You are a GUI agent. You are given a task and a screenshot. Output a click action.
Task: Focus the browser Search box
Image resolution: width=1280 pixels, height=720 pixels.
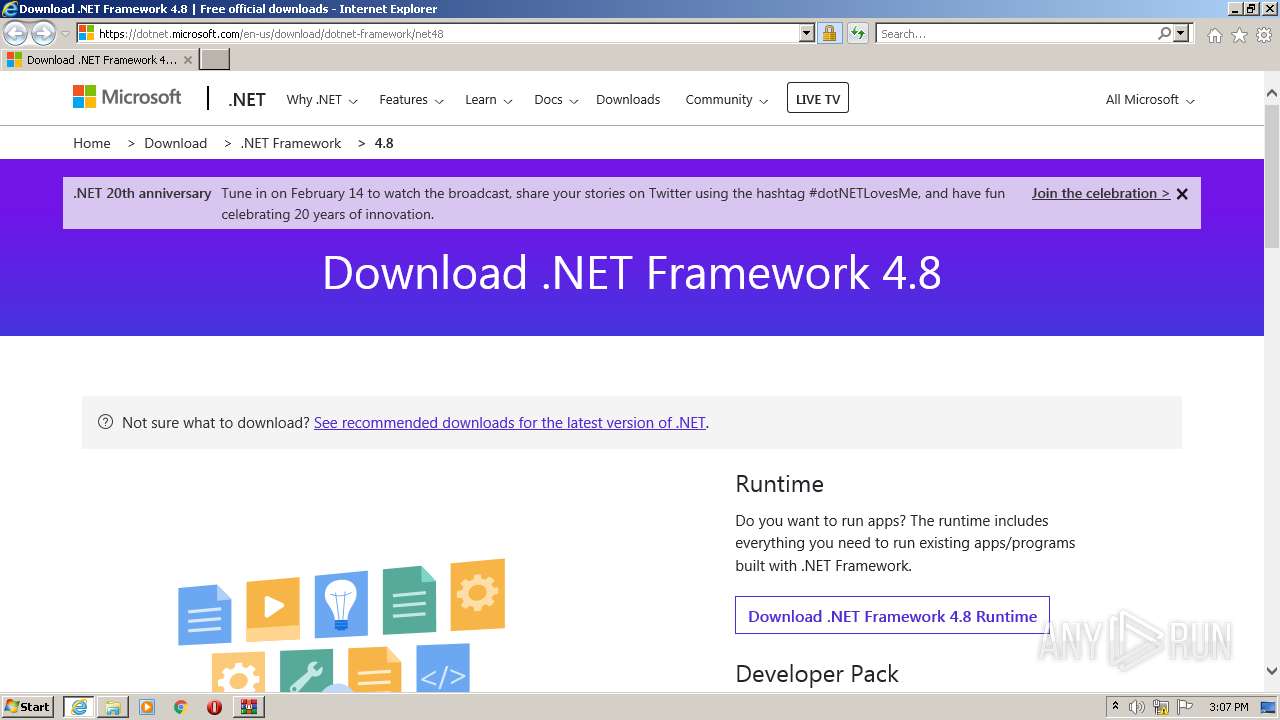point(1016,33)
